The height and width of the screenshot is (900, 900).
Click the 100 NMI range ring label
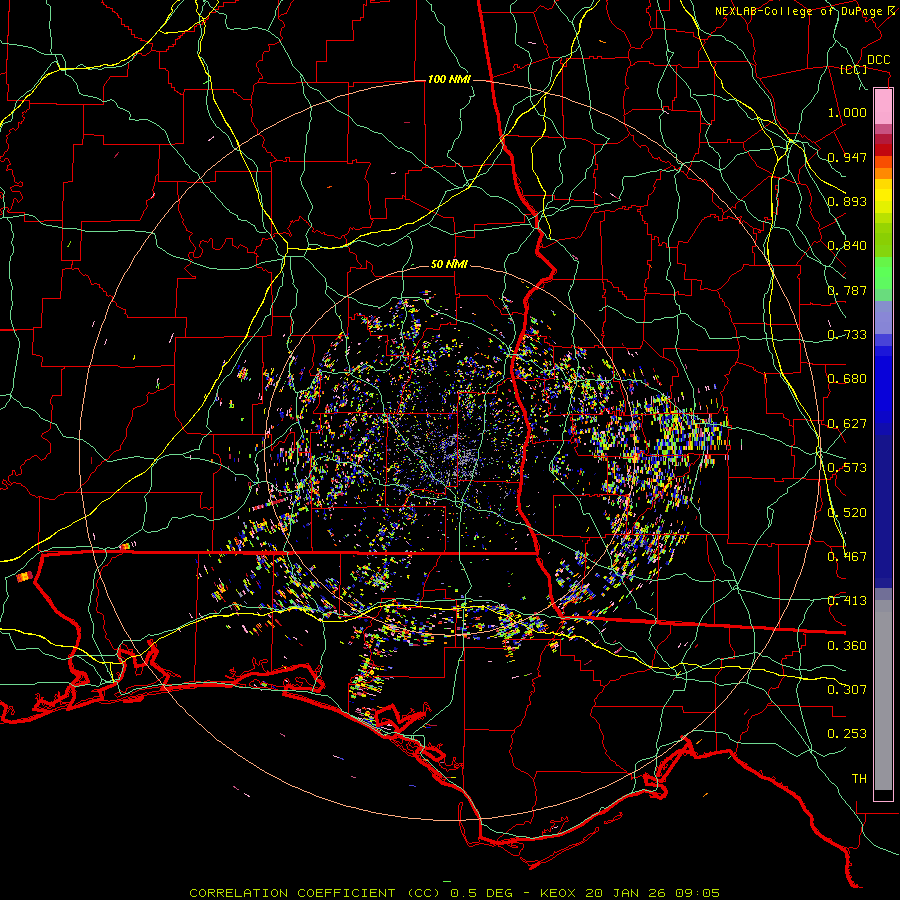click(x=449, y=79)
